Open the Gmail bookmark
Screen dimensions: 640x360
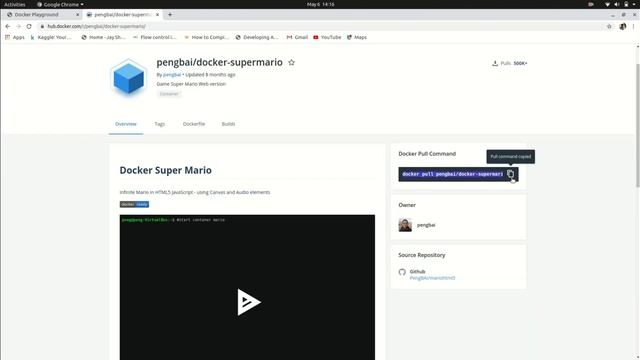[297, 37]
